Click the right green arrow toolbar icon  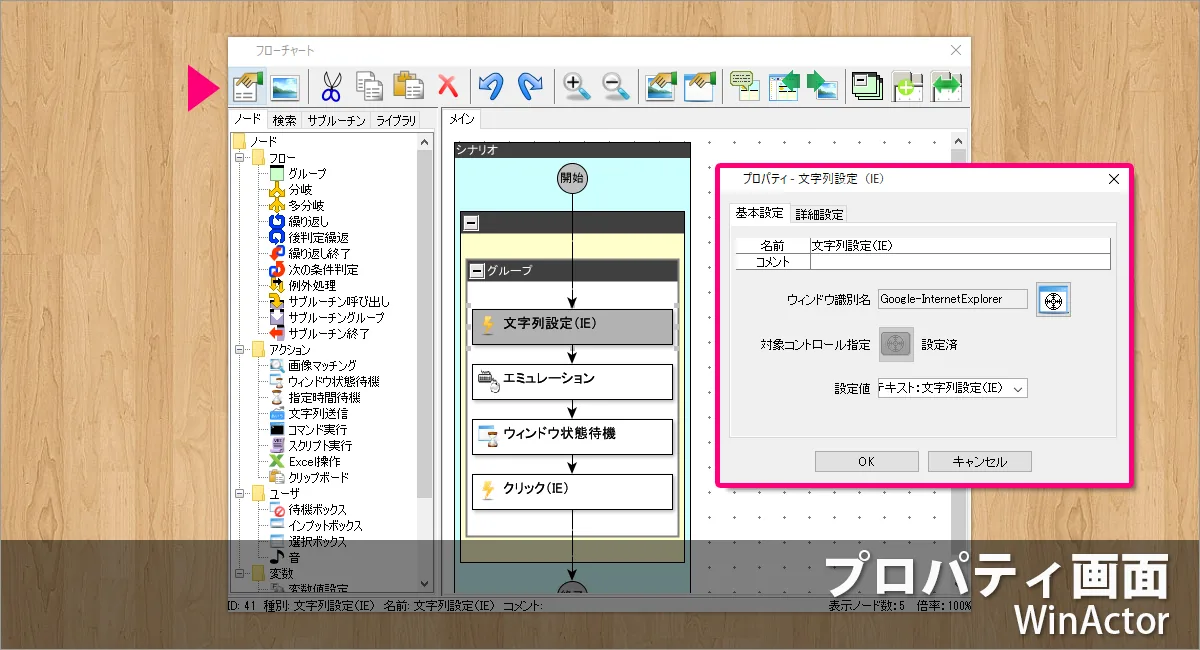pyautogui.click(x=822, y=86)
